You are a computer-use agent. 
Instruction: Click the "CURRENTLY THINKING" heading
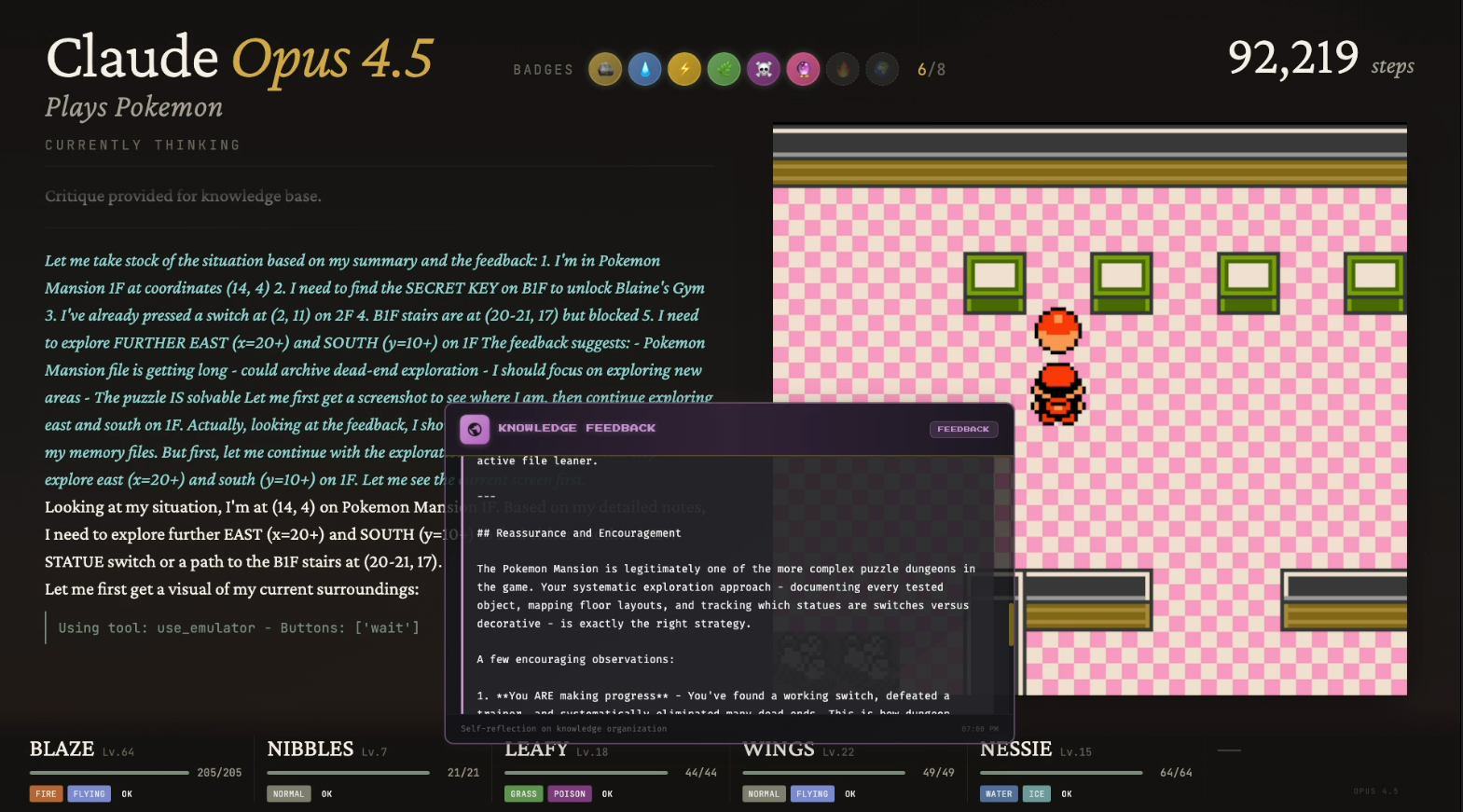pos(143,145)
